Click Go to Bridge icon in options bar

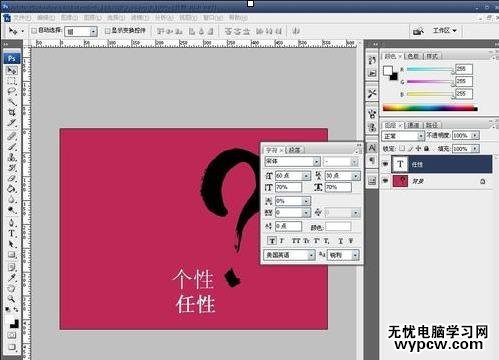(x=418, y=31)
